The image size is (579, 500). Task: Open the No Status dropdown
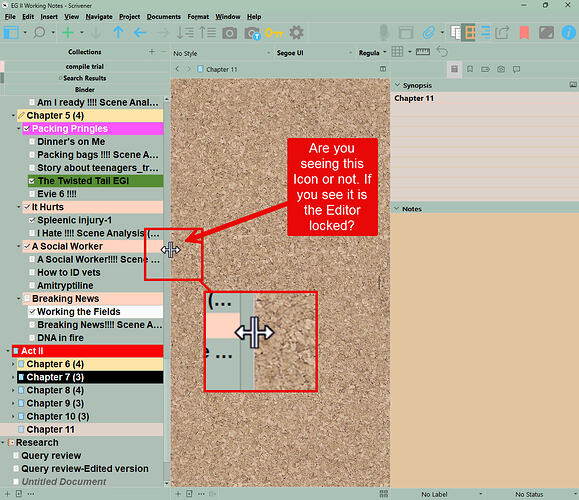click(x=531, y=494)
